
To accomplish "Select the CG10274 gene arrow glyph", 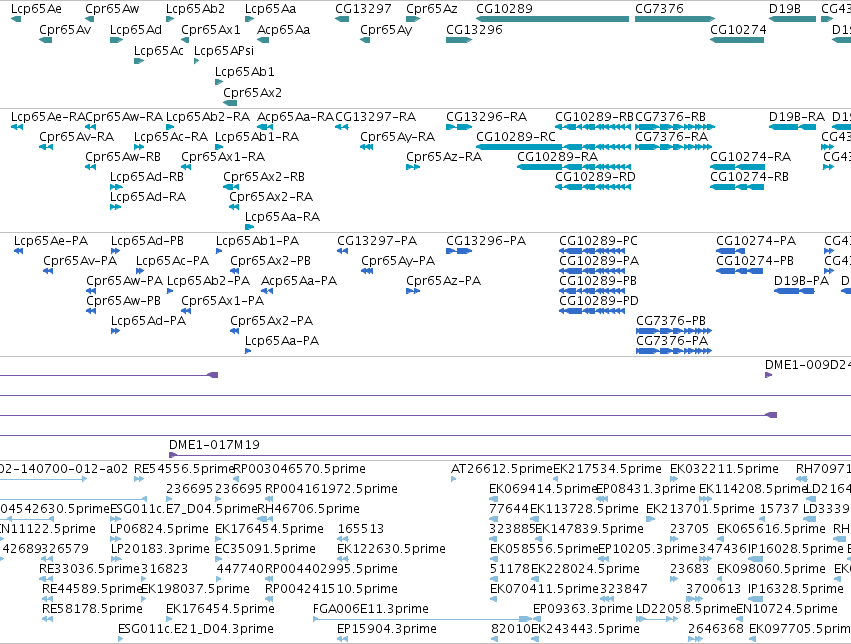I will (736, 40).
